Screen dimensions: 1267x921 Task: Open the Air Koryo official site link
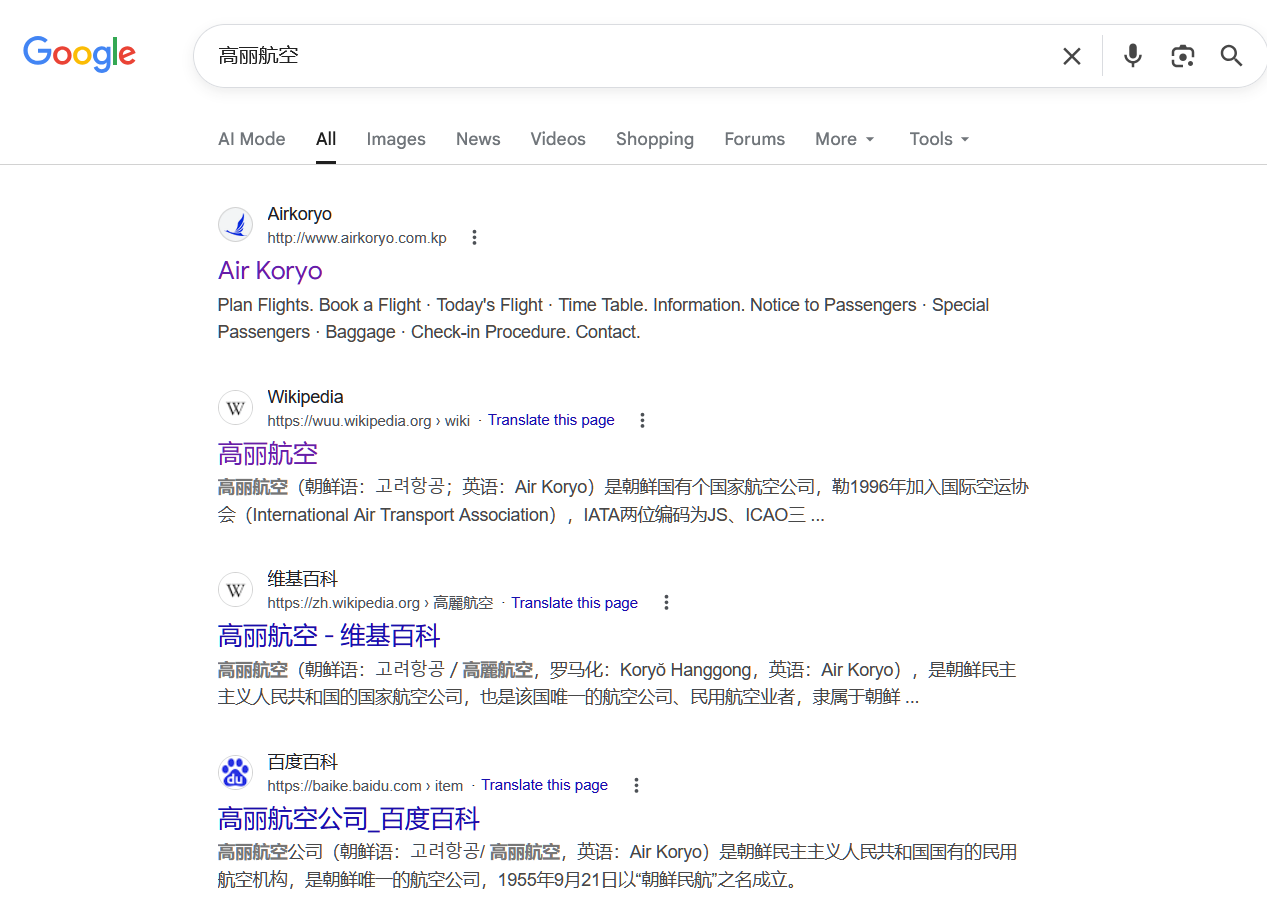270,271
